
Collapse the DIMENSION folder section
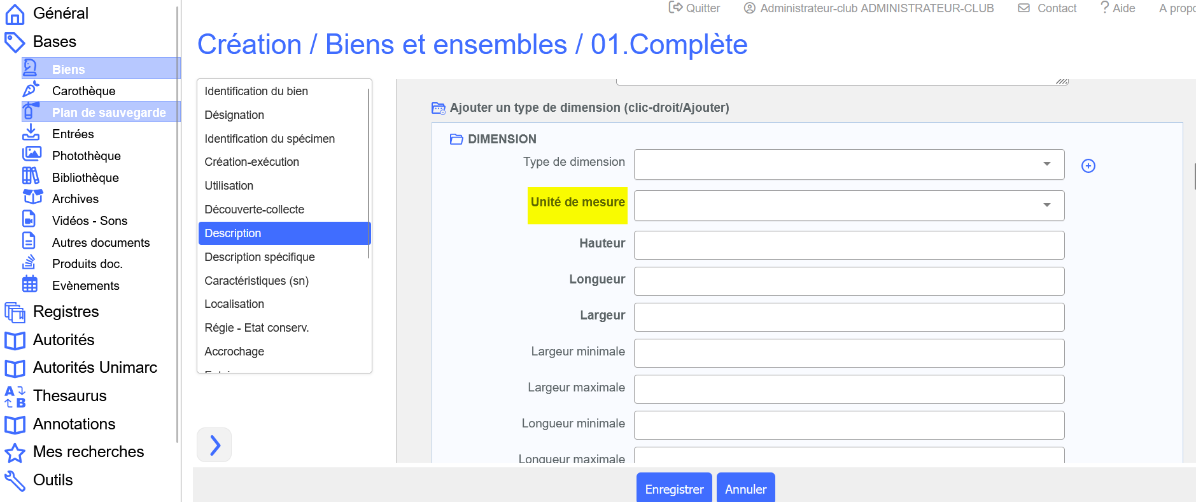point(456,139)
